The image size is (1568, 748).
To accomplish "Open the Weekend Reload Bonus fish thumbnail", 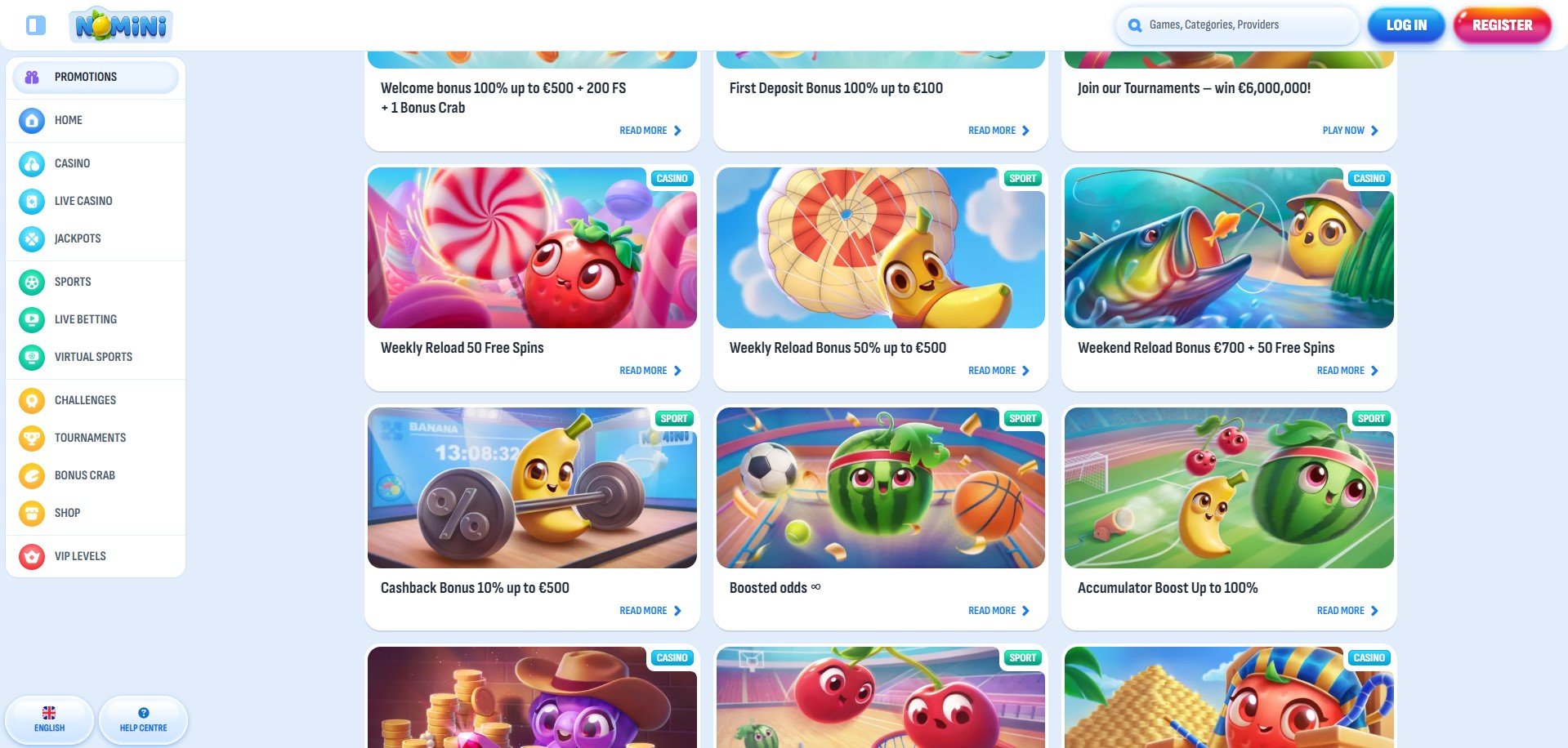I will [1229, 248].
